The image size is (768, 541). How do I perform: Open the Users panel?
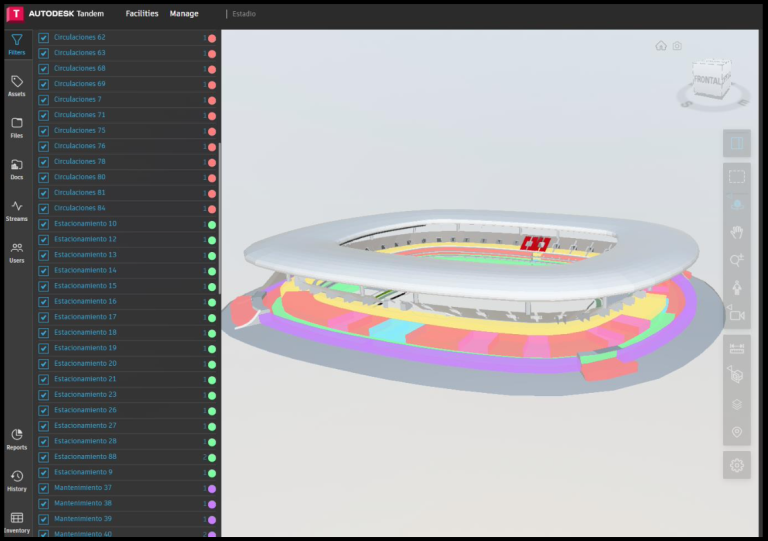[17, 253]
